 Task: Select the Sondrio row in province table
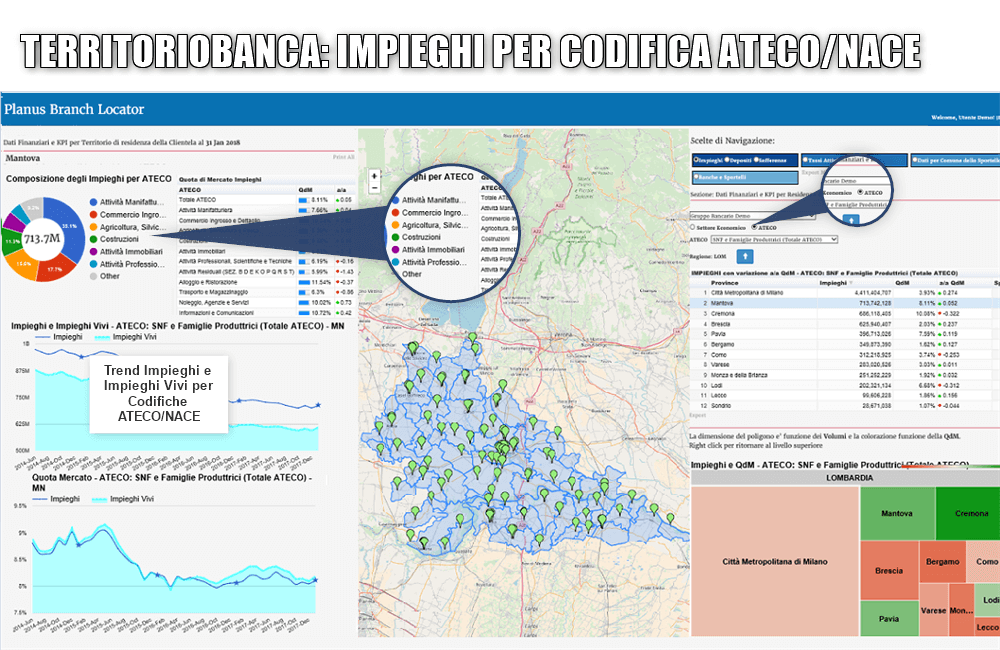[844, 406]
